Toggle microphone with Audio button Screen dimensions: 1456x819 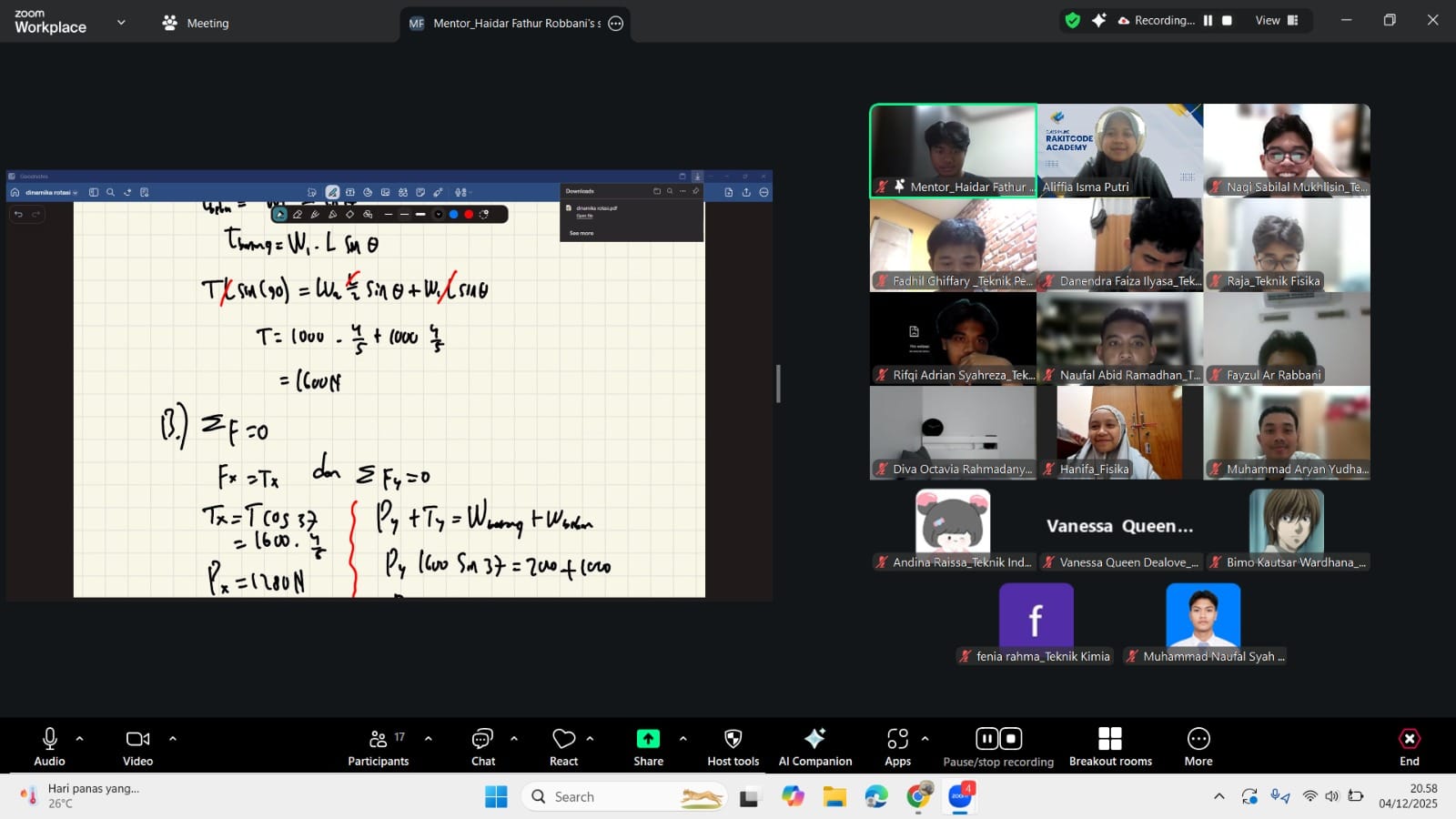pyautogui.click(x=50, y=746)
